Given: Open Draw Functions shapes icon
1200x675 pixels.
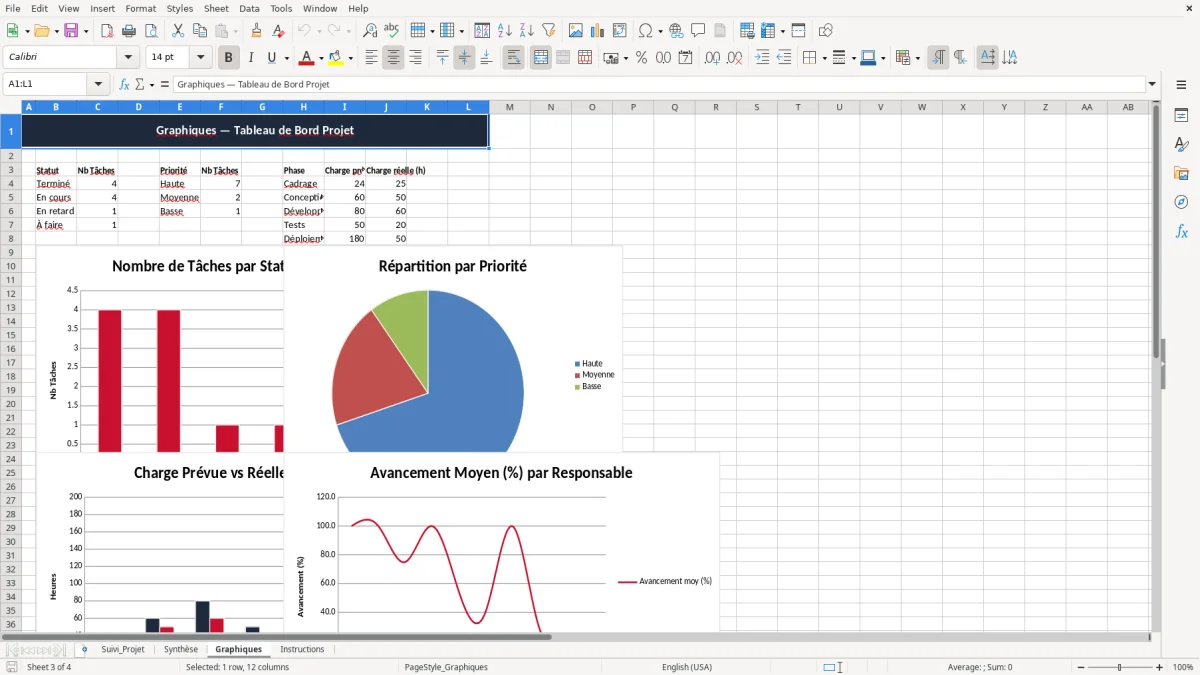Looking at the screenshot, I should (x=826, y=31).
